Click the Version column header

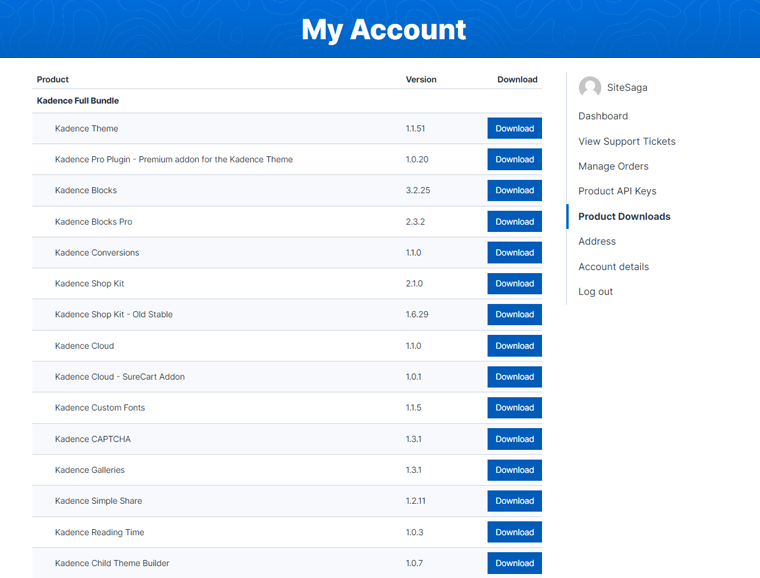[x=421, y=79]
